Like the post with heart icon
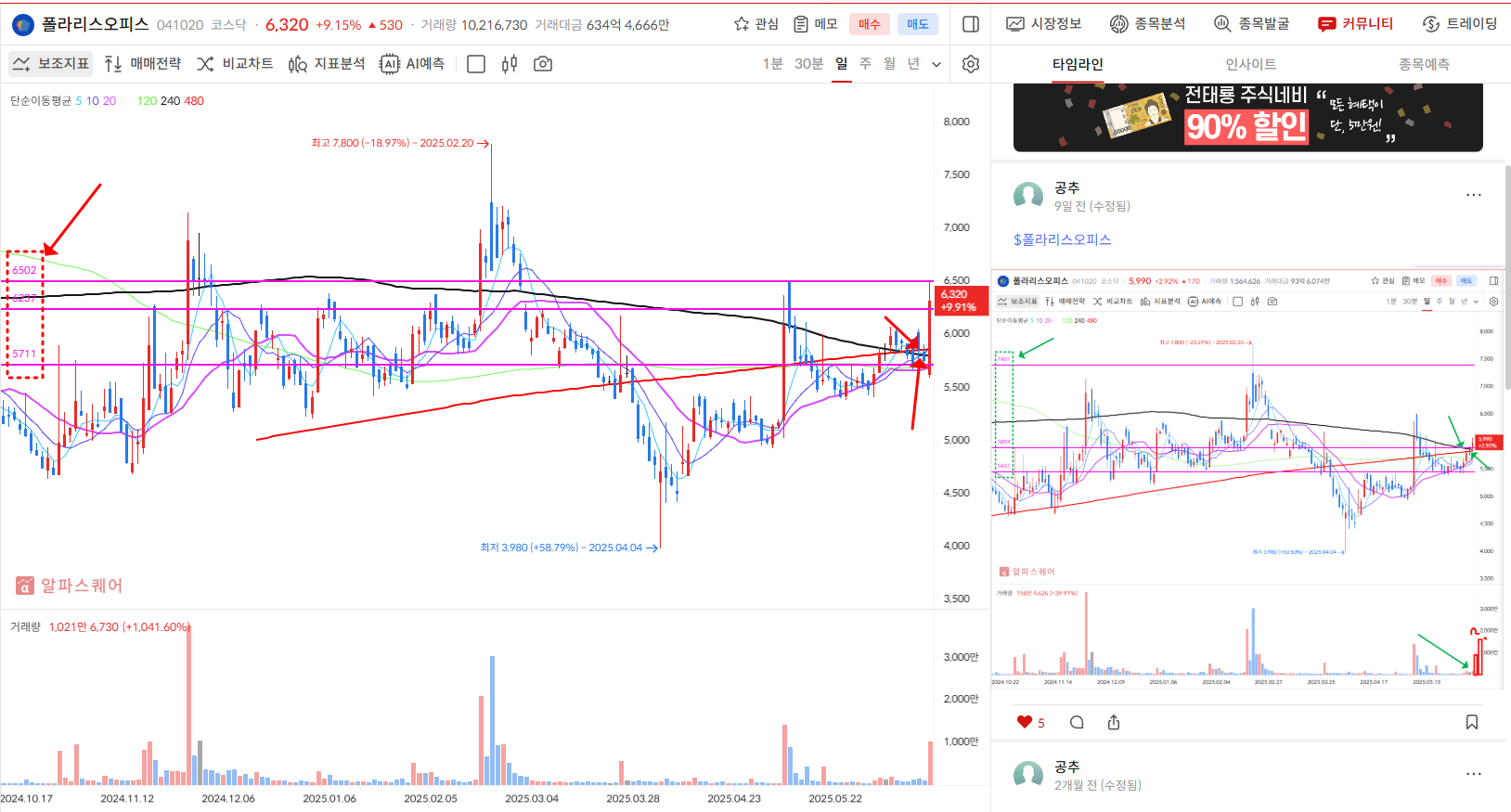The image size is (1511, 812). [x=1025, y=722]
